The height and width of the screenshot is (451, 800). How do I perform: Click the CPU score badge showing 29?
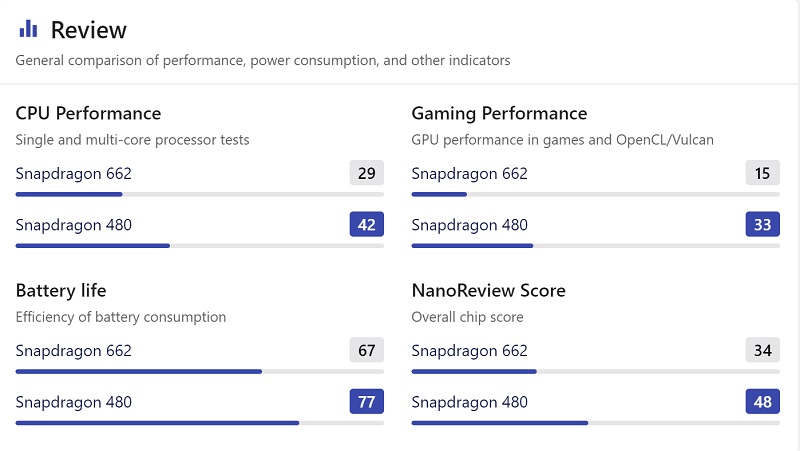366,173
